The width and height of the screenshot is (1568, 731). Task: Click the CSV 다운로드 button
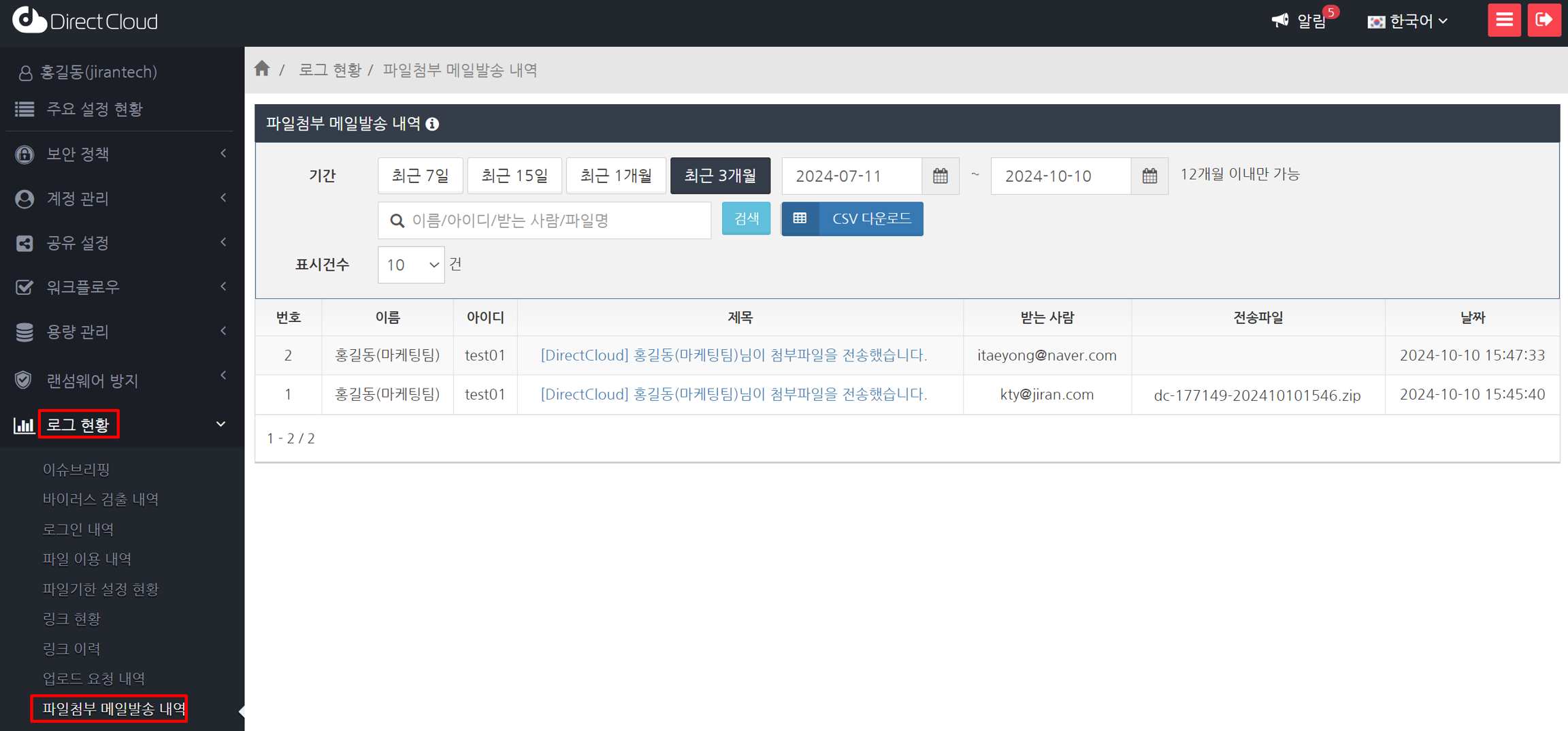pos(852,218)
